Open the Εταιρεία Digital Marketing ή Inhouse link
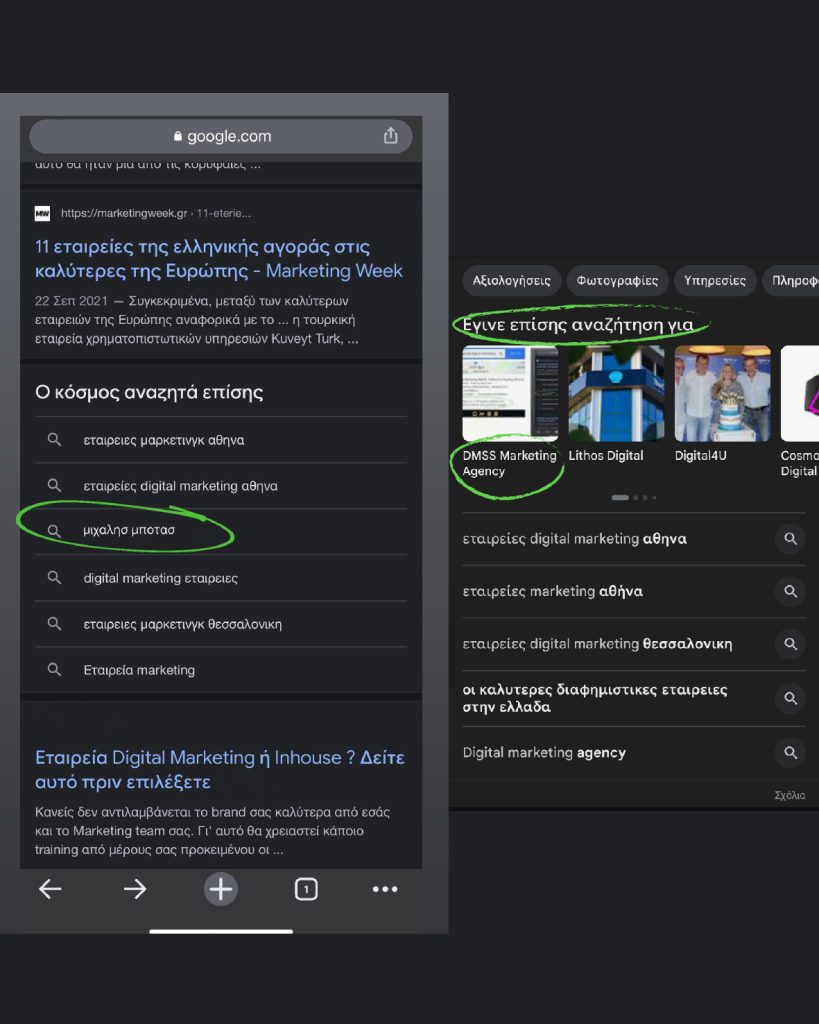Viewport: 819px width, 1024px height. 219,769
